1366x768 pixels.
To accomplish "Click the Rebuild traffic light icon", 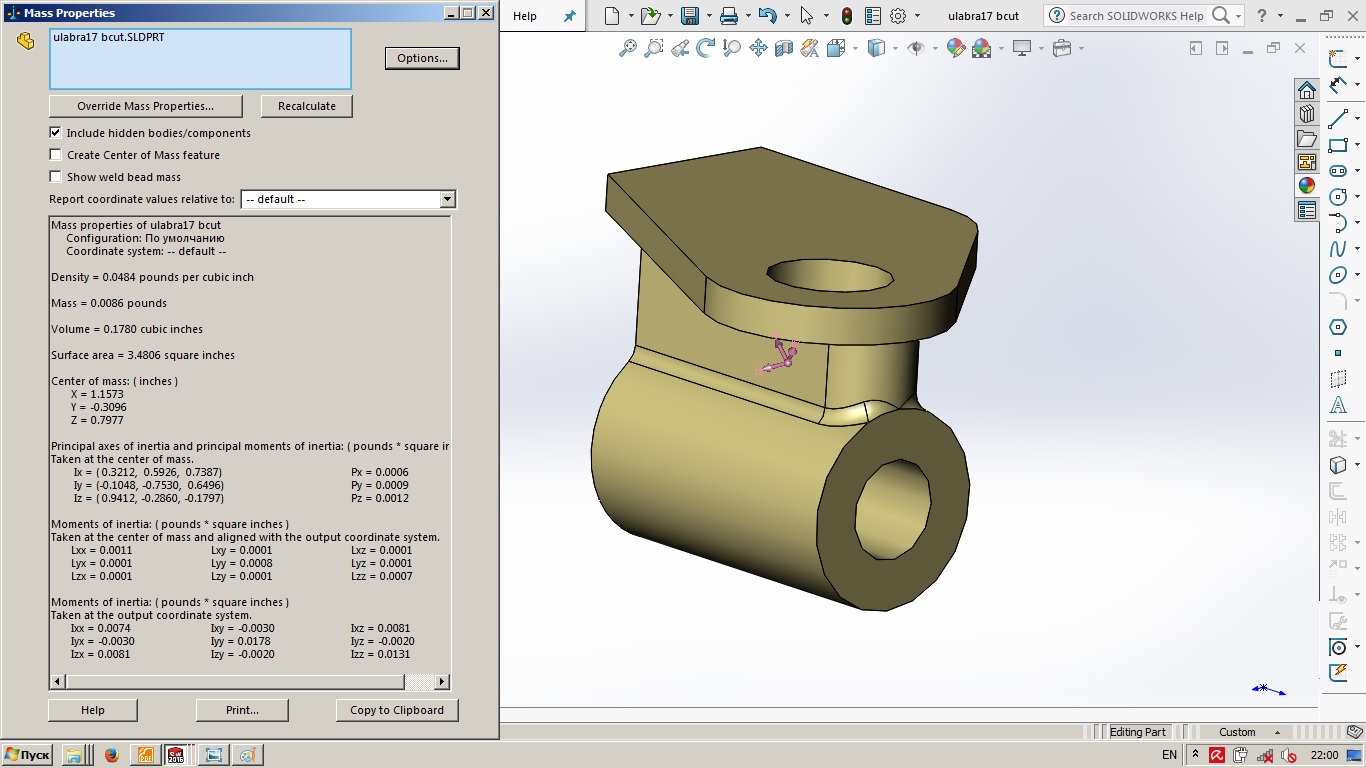I will click(846, 16).
